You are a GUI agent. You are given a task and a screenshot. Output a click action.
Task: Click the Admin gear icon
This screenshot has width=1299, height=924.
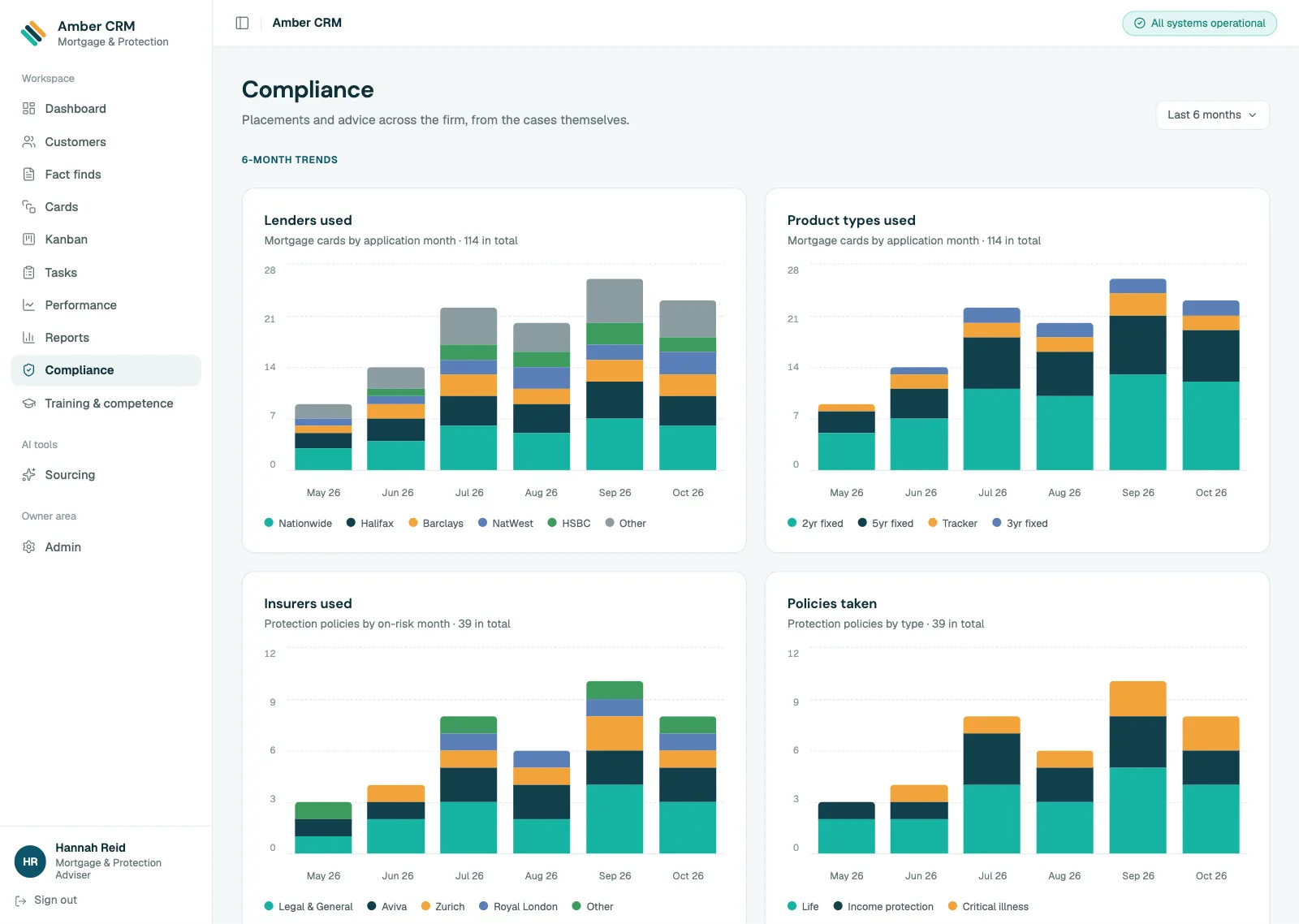(29, 547)
